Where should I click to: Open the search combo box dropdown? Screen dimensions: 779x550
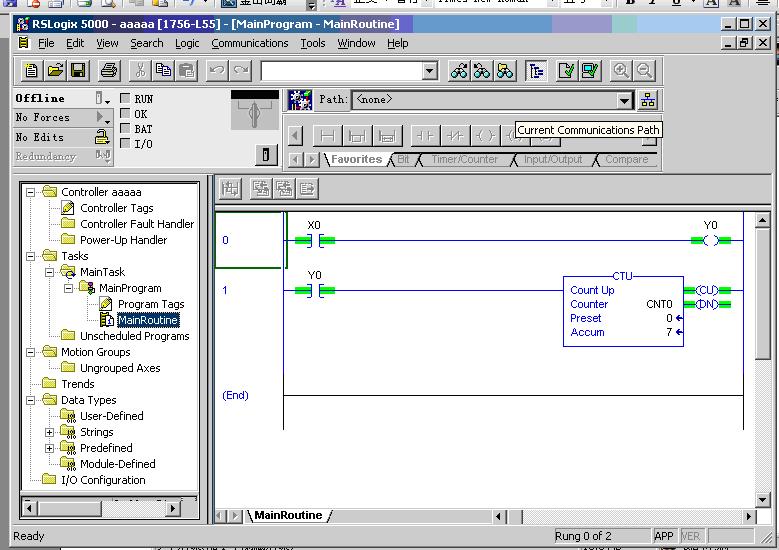pos(430,71)
